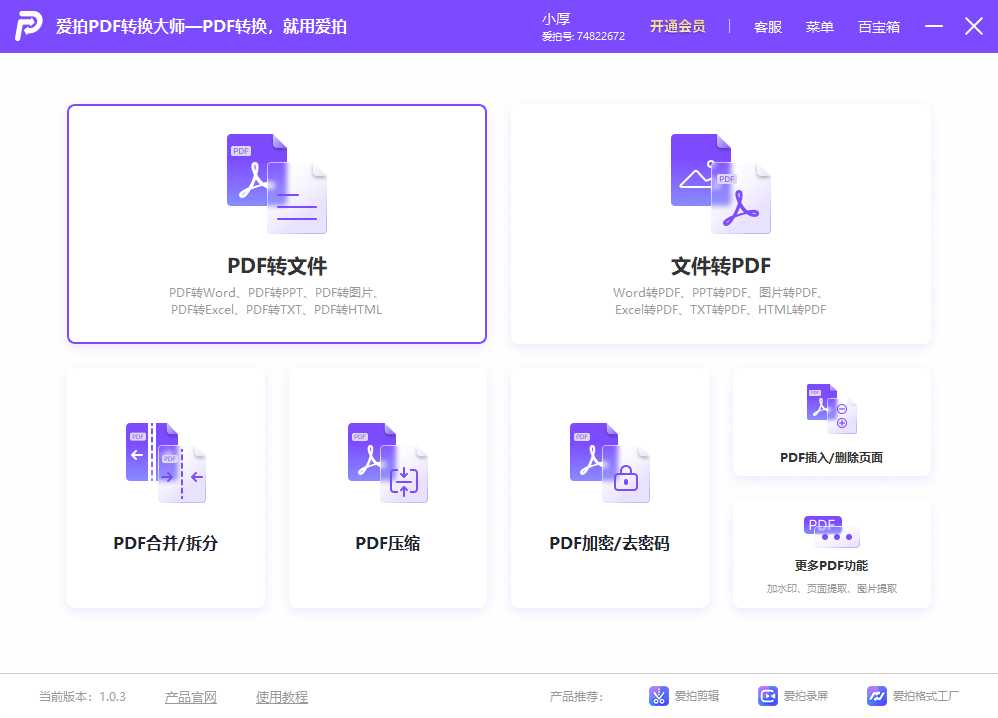Click the 爱拍剪辑 product icon

point(659,696)
